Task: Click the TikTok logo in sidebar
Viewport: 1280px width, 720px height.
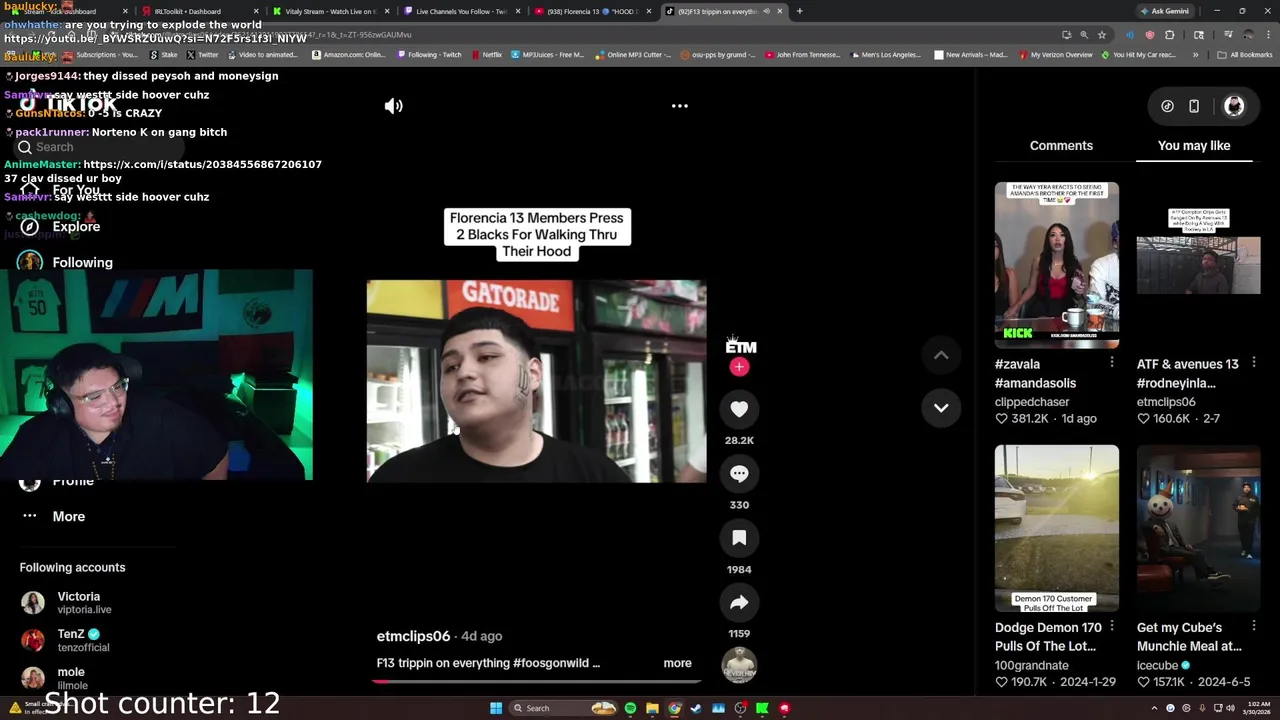Action: click(x=70, y=104)
